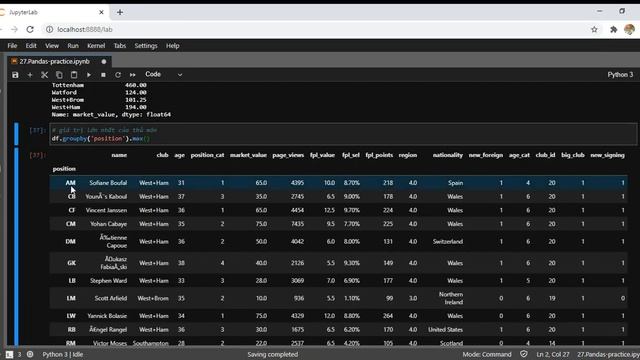Click the Scott Arfield name cell
Image resolution: width=640 pixels, height=360 pixels.
pos(111,298)
